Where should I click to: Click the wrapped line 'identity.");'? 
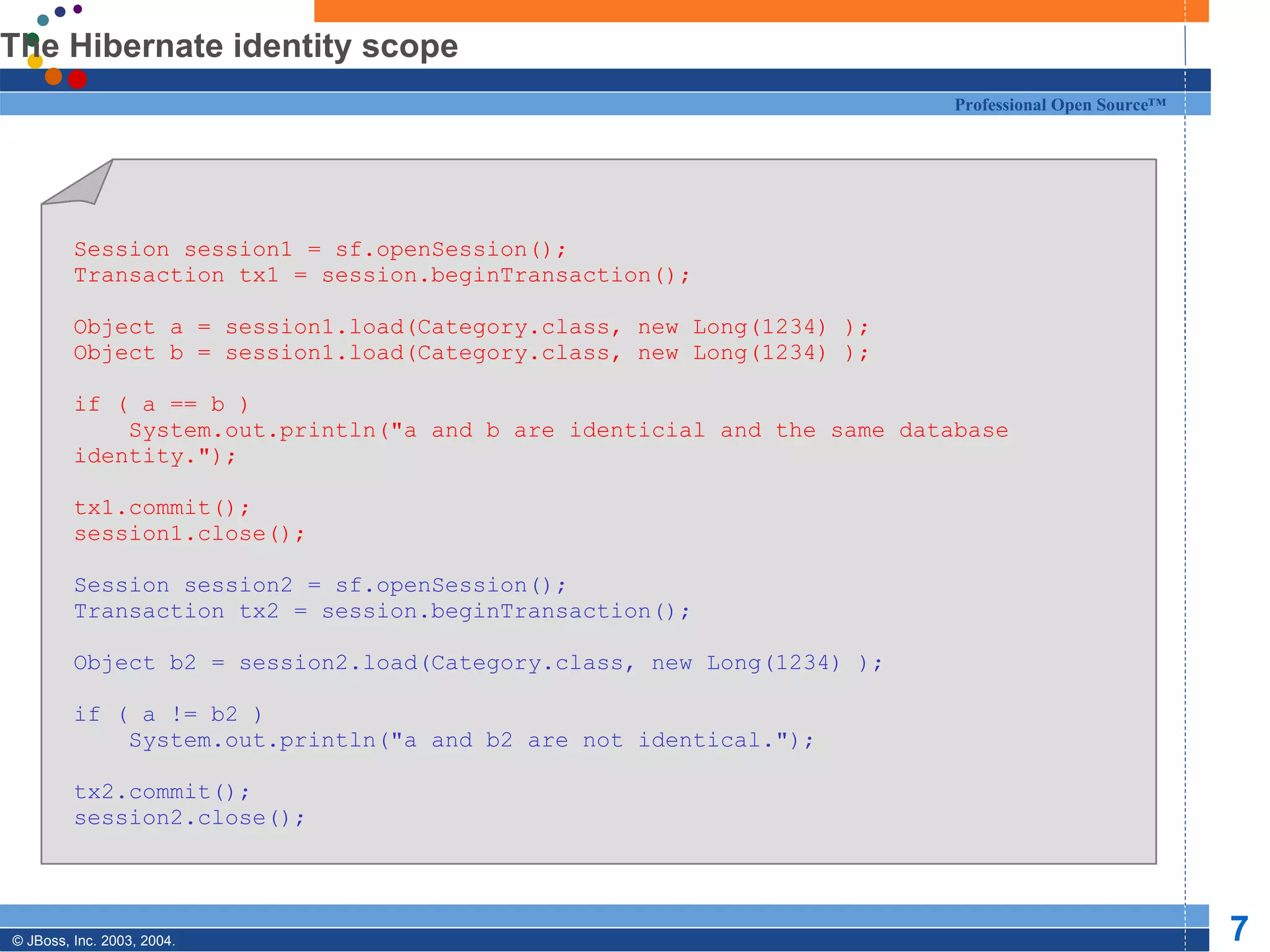(155, 457)
